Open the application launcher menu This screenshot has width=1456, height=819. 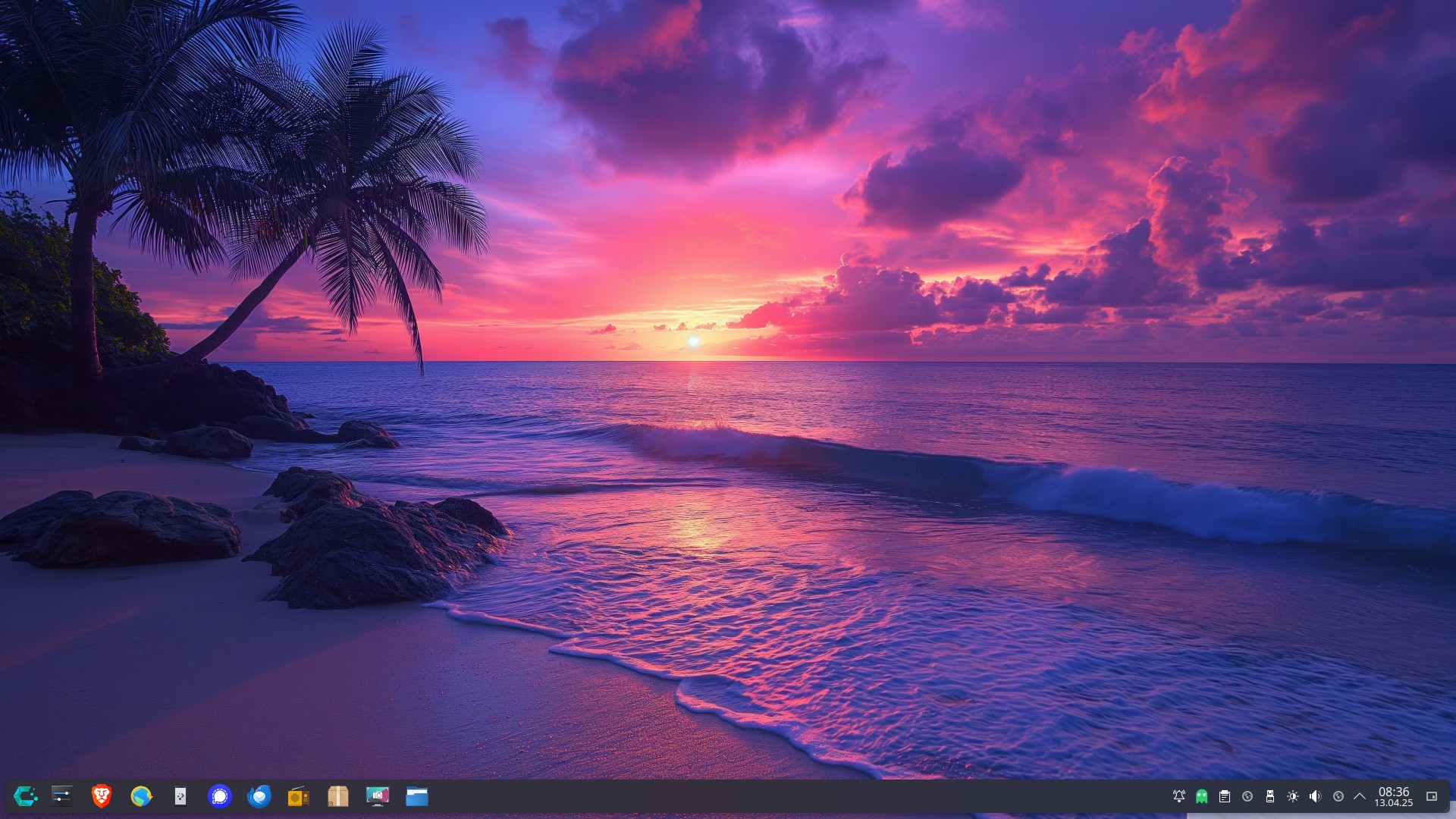(x=26, y=796)
